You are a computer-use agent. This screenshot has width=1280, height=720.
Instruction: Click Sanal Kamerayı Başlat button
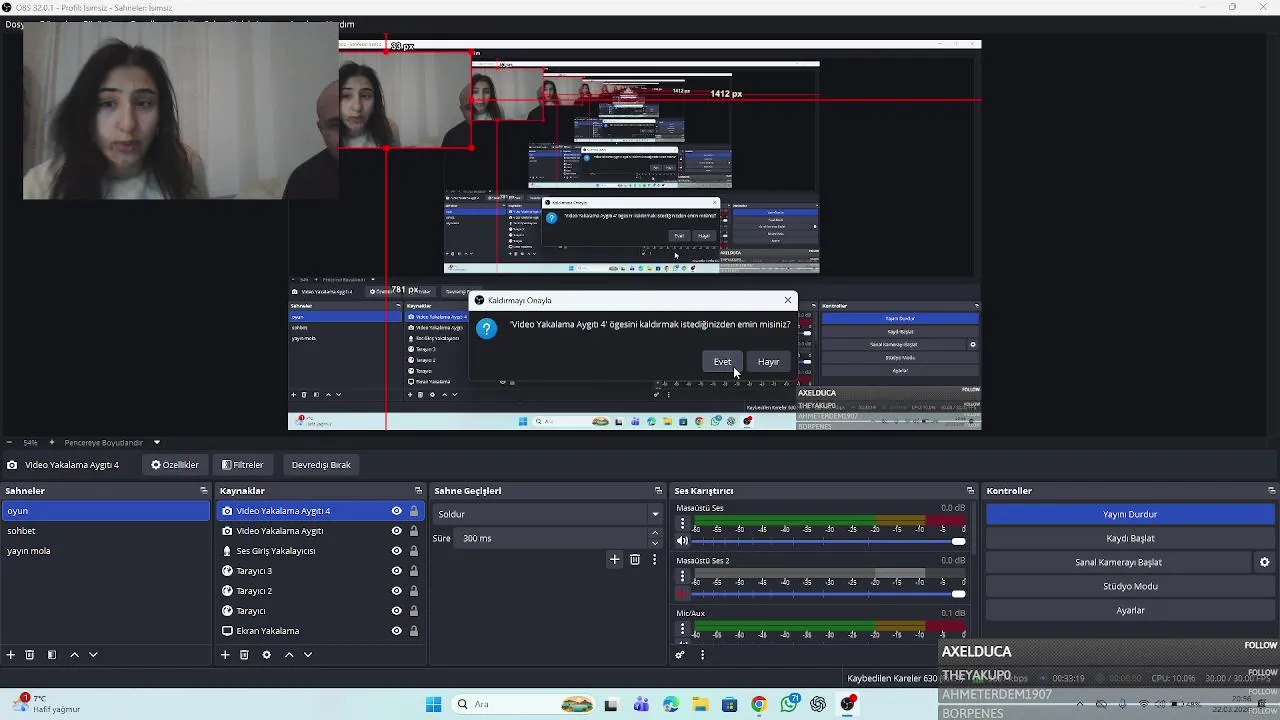point(1118,562)
